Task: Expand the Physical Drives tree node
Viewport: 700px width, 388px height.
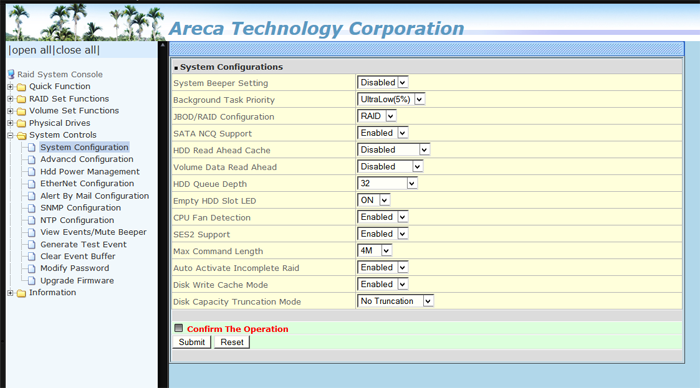Action: click(x=10, y=123)
